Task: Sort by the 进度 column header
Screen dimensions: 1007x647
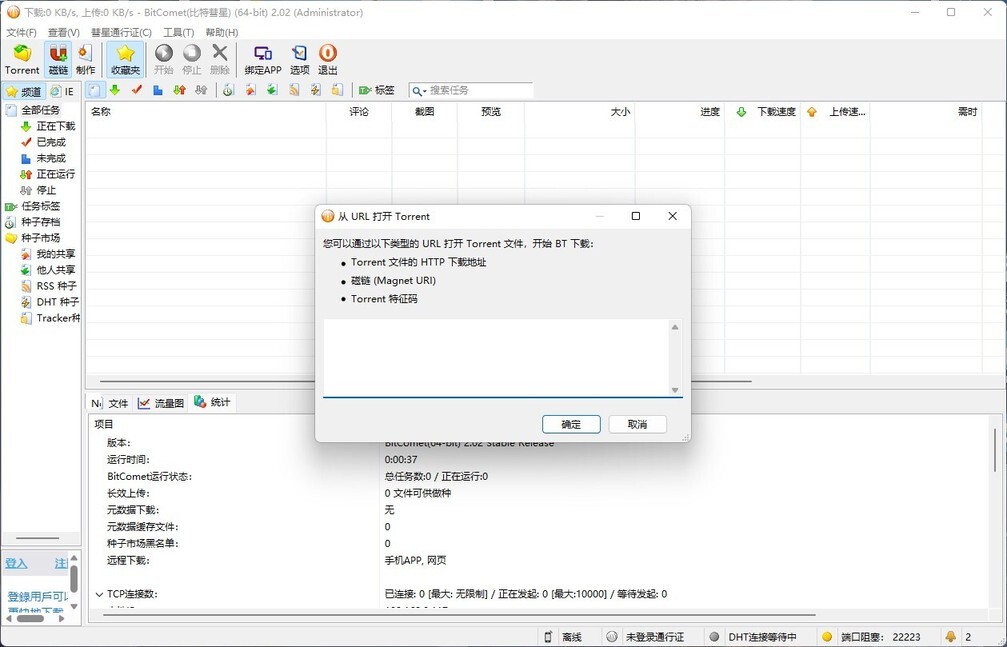Action: point(679,111)
